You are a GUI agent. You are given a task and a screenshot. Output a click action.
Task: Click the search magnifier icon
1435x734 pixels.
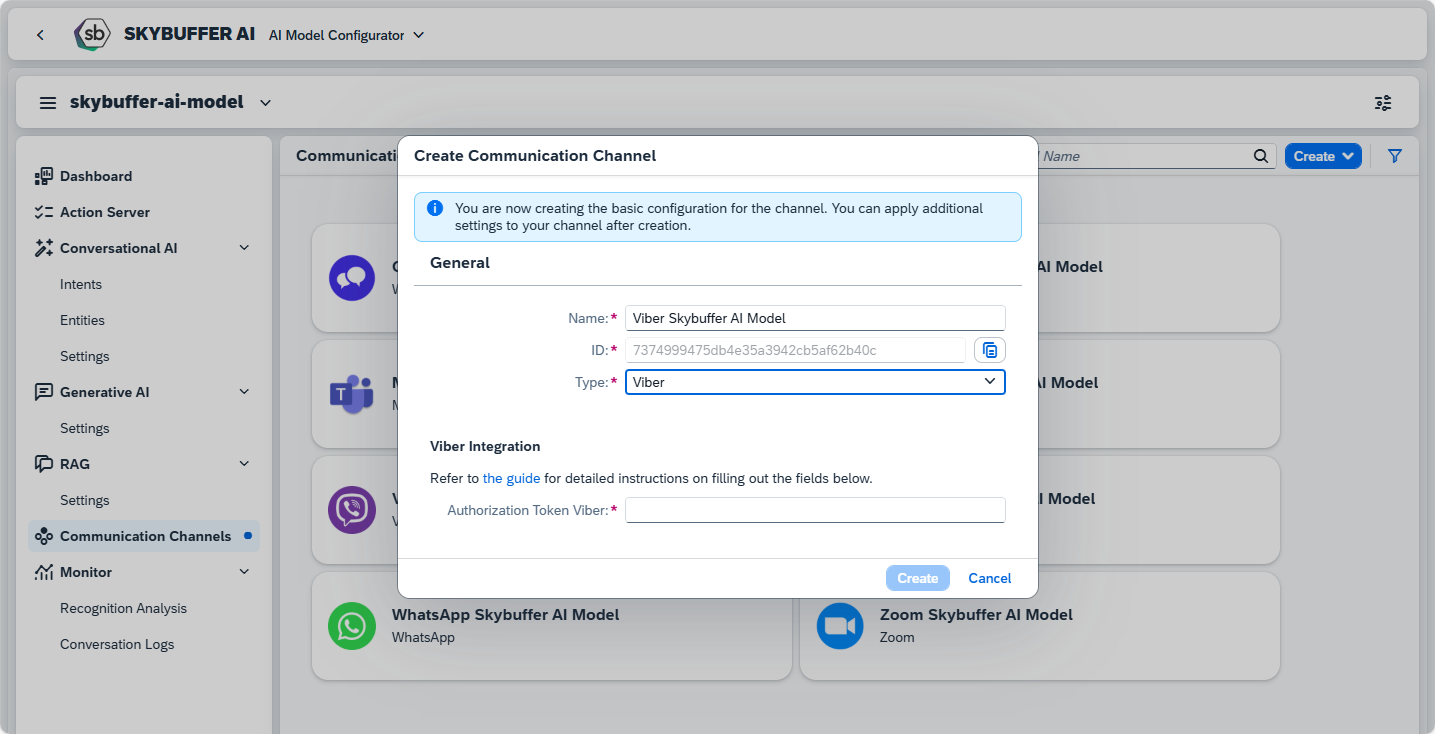pyautogui.click(x=1261, y=156)
